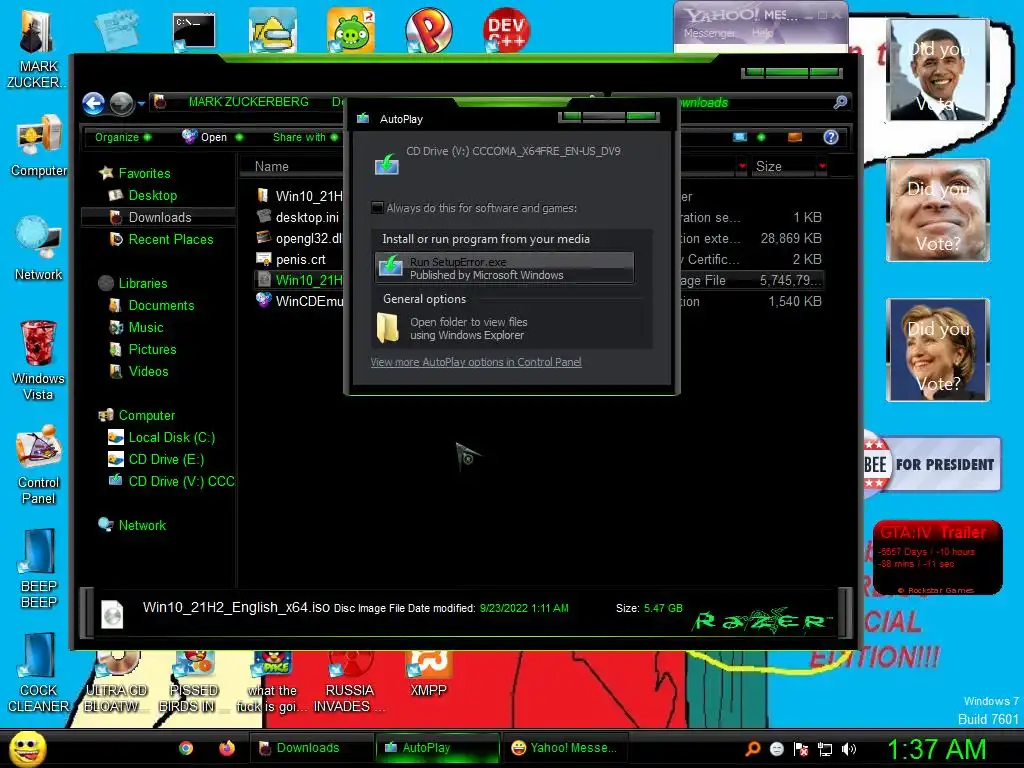The width and height of the screenshot is (1024, 768).
Task: Open the view options dropdown dot
Action: point(761,137)
